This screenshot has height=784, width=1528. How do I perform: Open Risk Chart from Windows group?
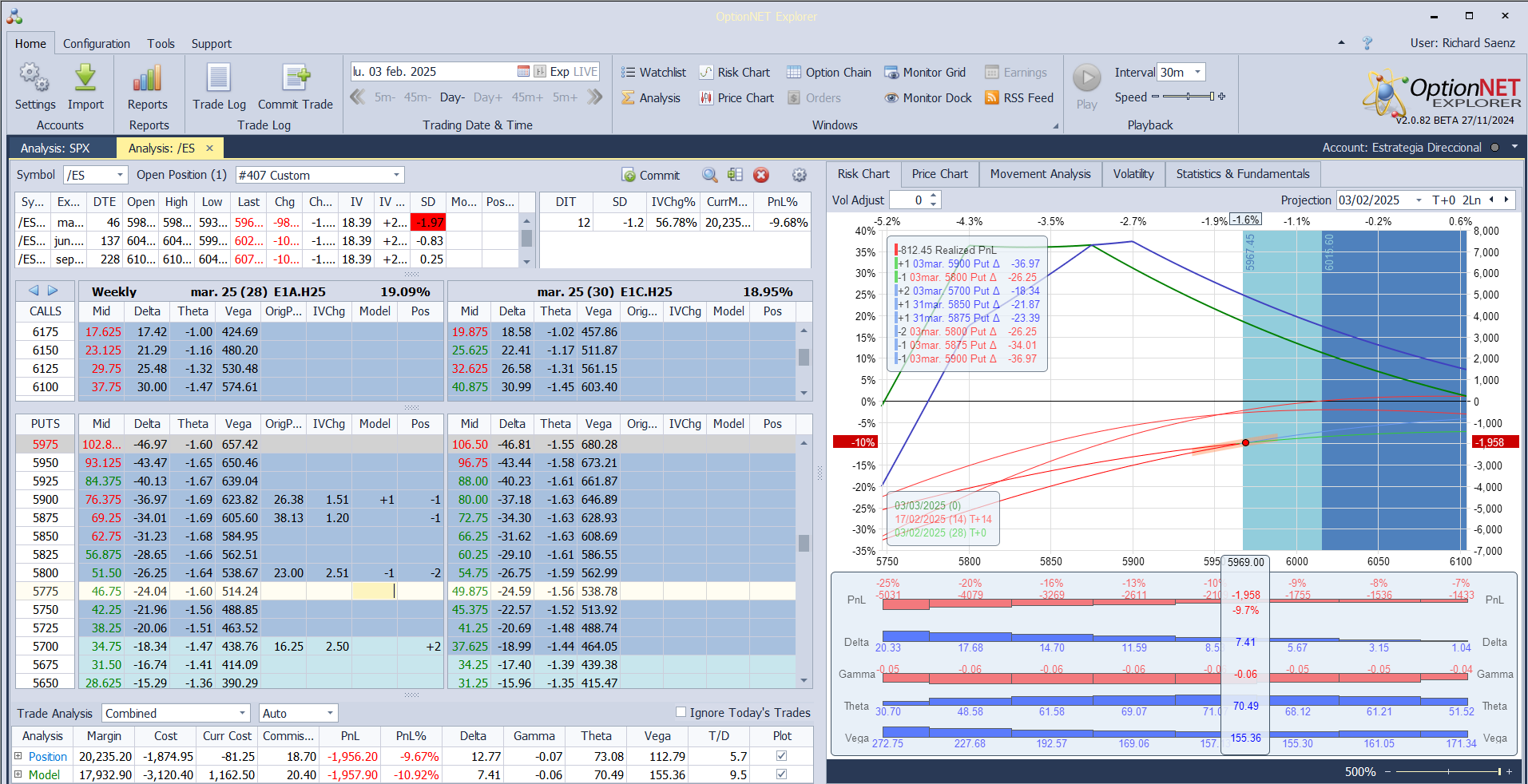735,73
